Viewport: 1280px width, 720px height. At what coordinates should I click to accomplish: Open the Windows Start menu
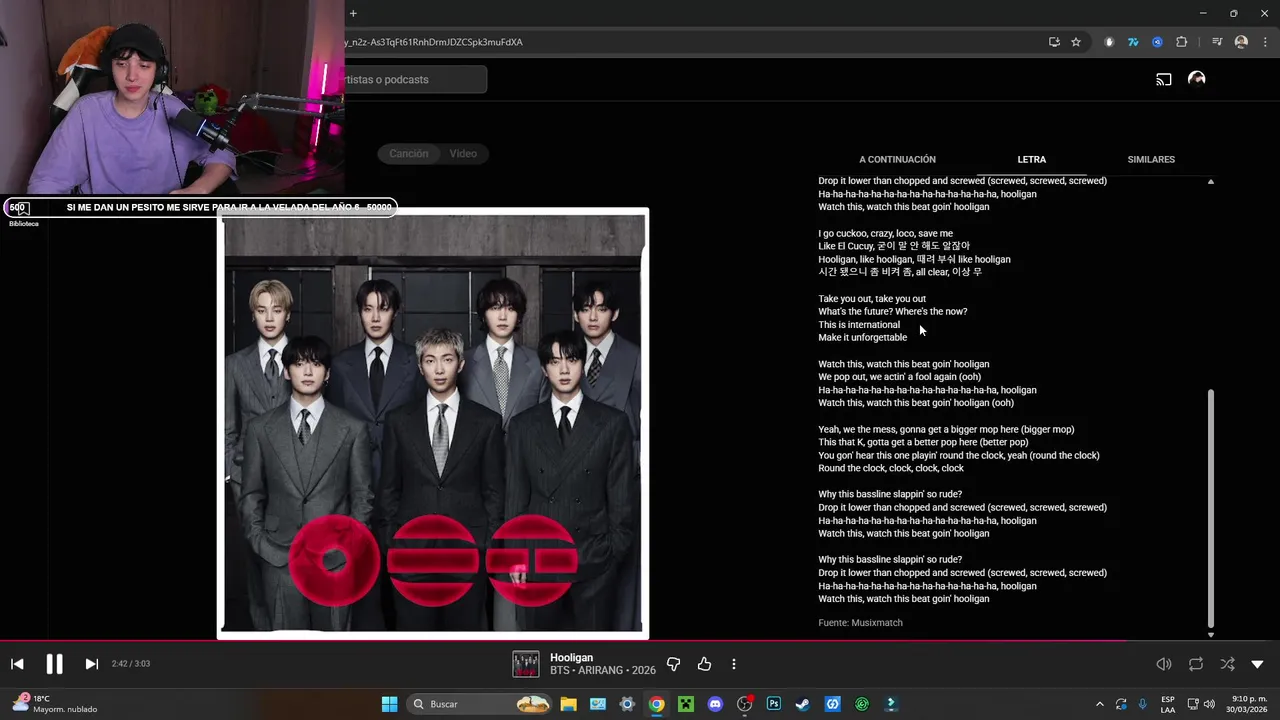point(389,704)
